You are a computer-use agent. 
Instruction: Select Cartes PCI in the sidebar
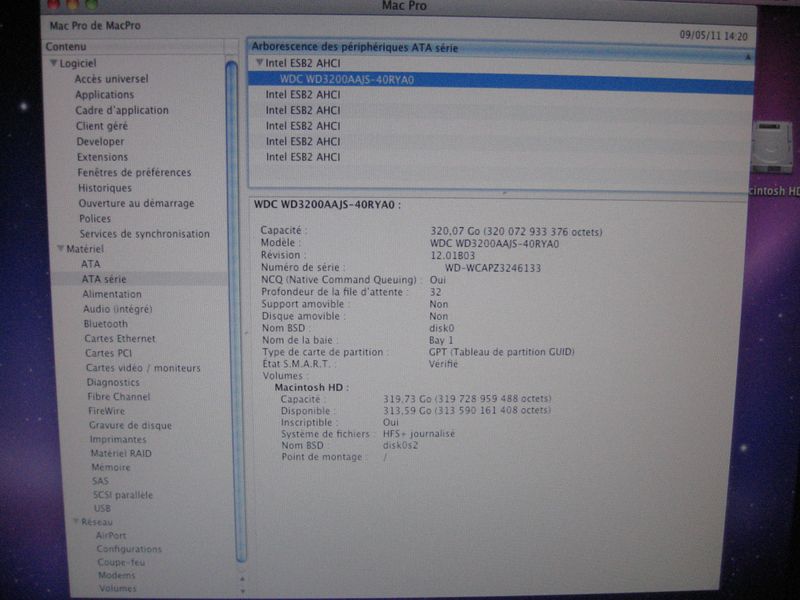(108, 353)
